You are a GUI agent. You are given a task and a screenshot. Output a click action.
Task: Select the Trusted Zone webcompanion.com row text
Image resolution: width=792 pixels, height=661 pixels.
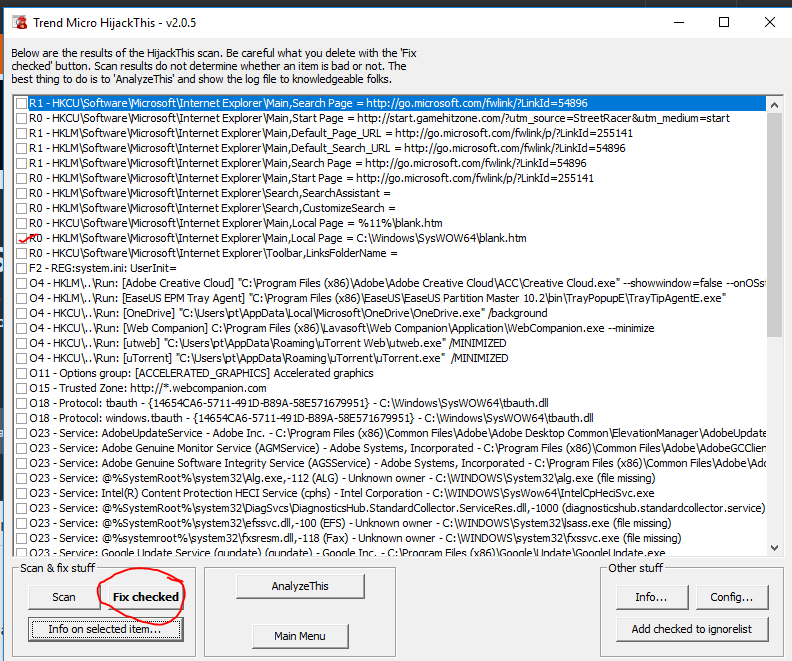[x=147, y=389]
